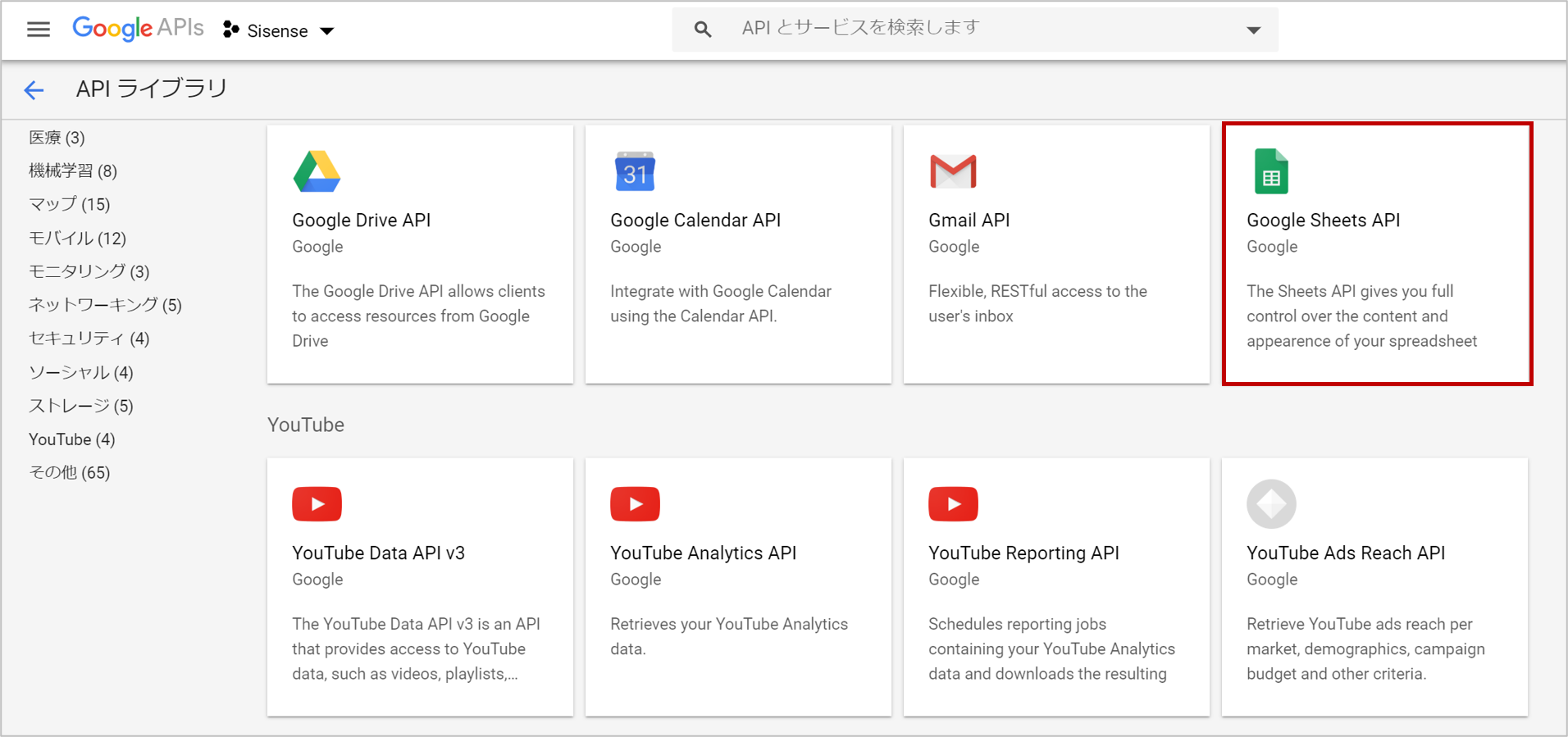Image resolution: width=1568 pixels, height=737 pixels.
Task: Filter by 医療 (3) category
Action: point(57,138)
